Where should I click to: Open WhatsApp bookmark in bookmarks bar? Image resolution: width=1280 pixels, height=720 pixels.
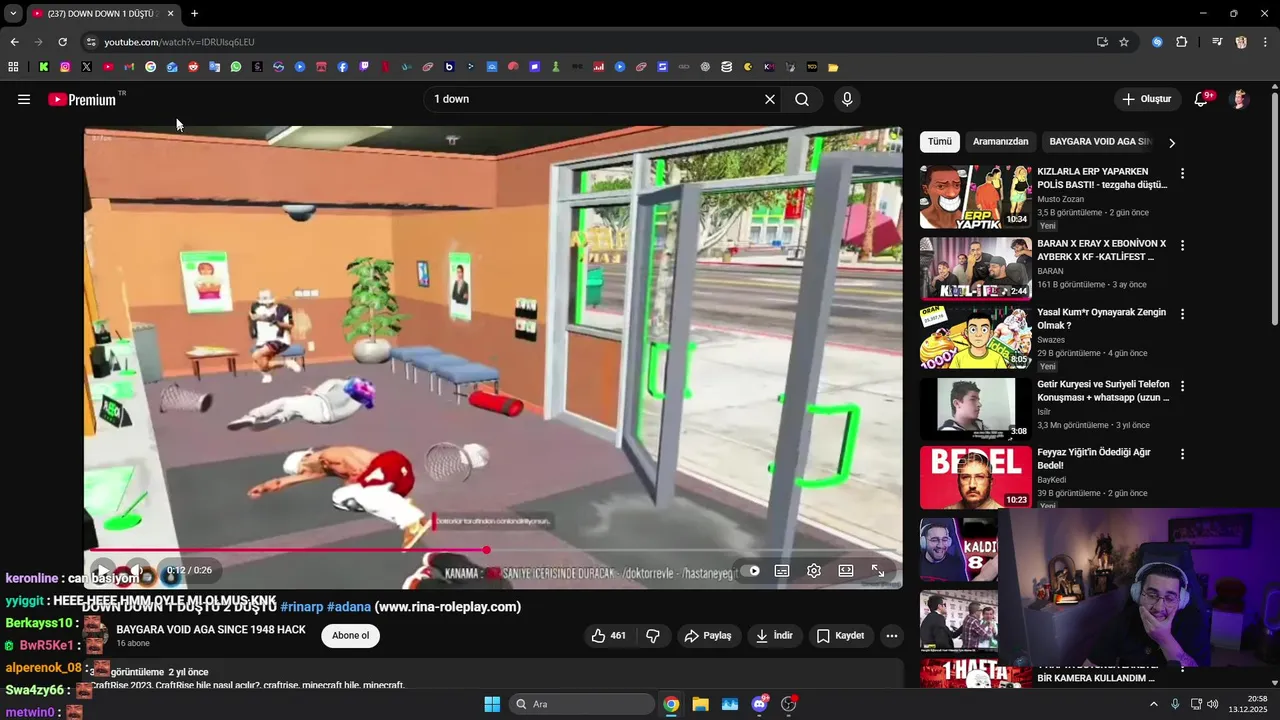236,67
